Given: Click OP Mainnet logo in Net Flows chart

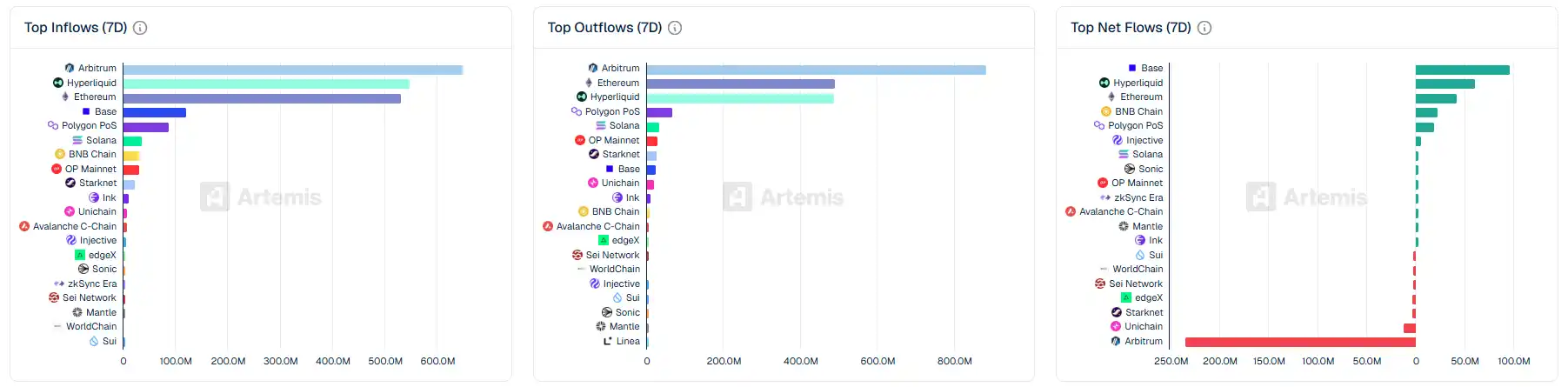Looking at the screenshot, I should (x=1103, y=183).
